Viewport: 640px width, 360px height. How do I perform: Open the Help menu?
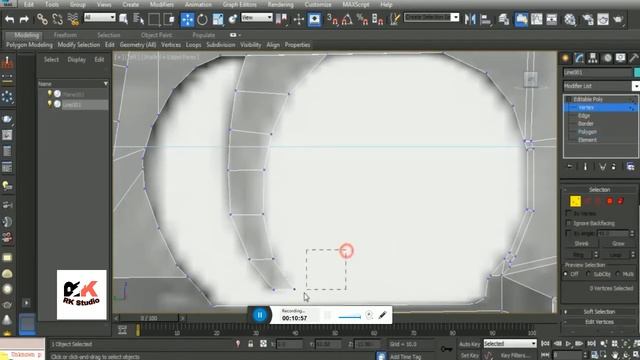386,4
